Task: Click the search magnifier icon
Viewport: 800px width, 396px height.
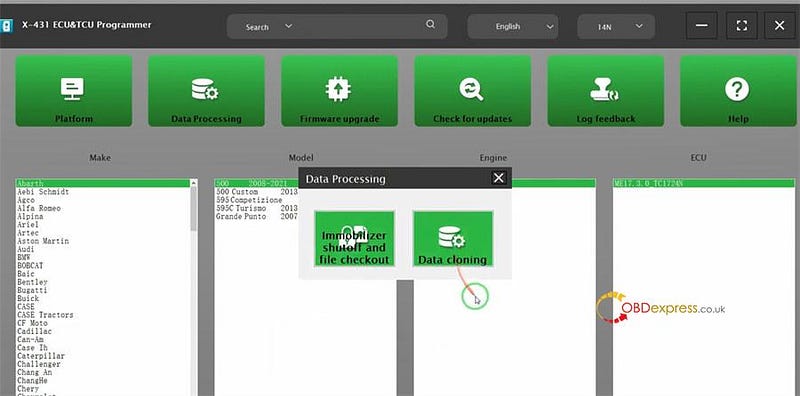Action: (x=431, y=24)
